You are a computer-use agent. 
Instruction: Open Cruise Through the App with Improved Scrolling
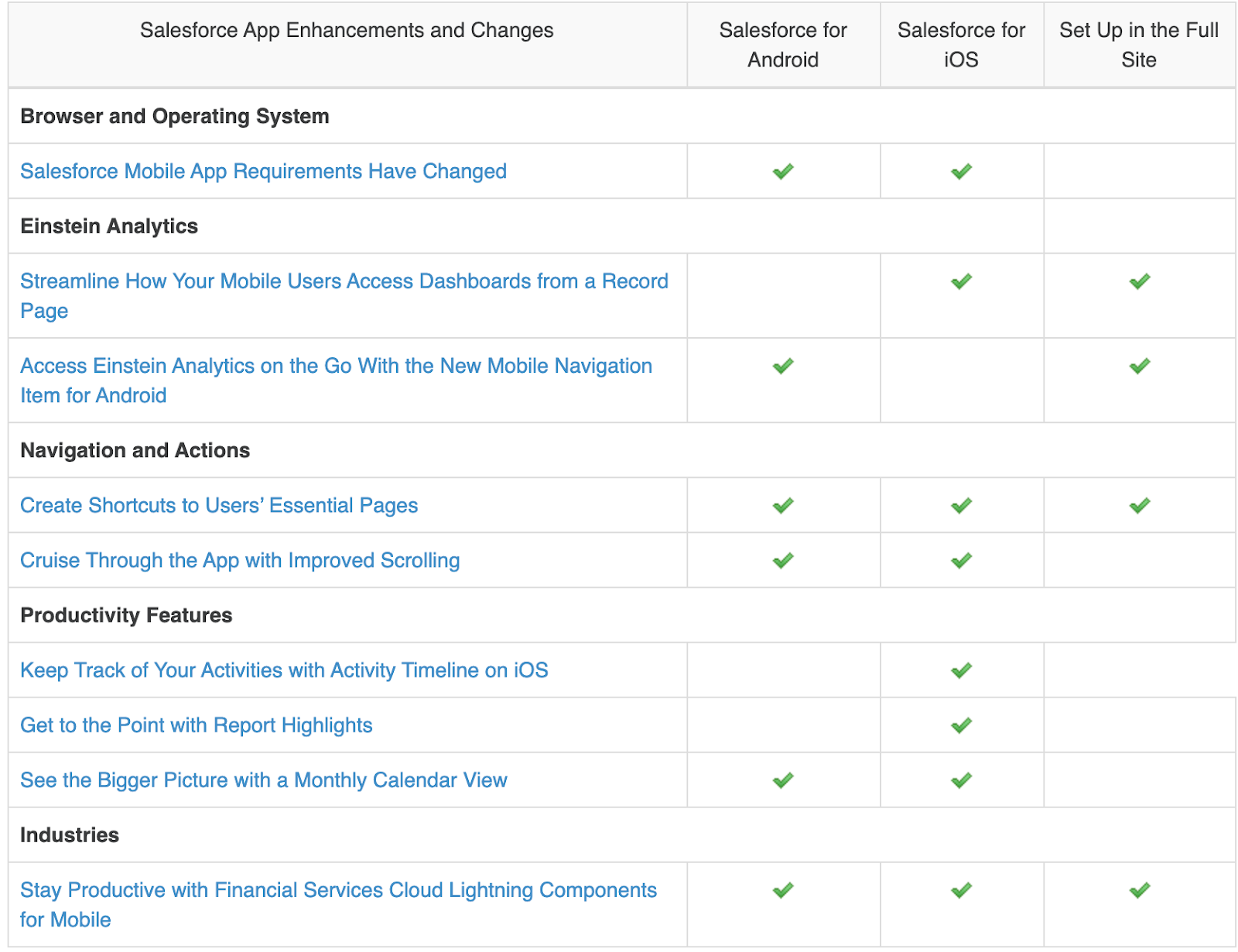click(240, 561)
